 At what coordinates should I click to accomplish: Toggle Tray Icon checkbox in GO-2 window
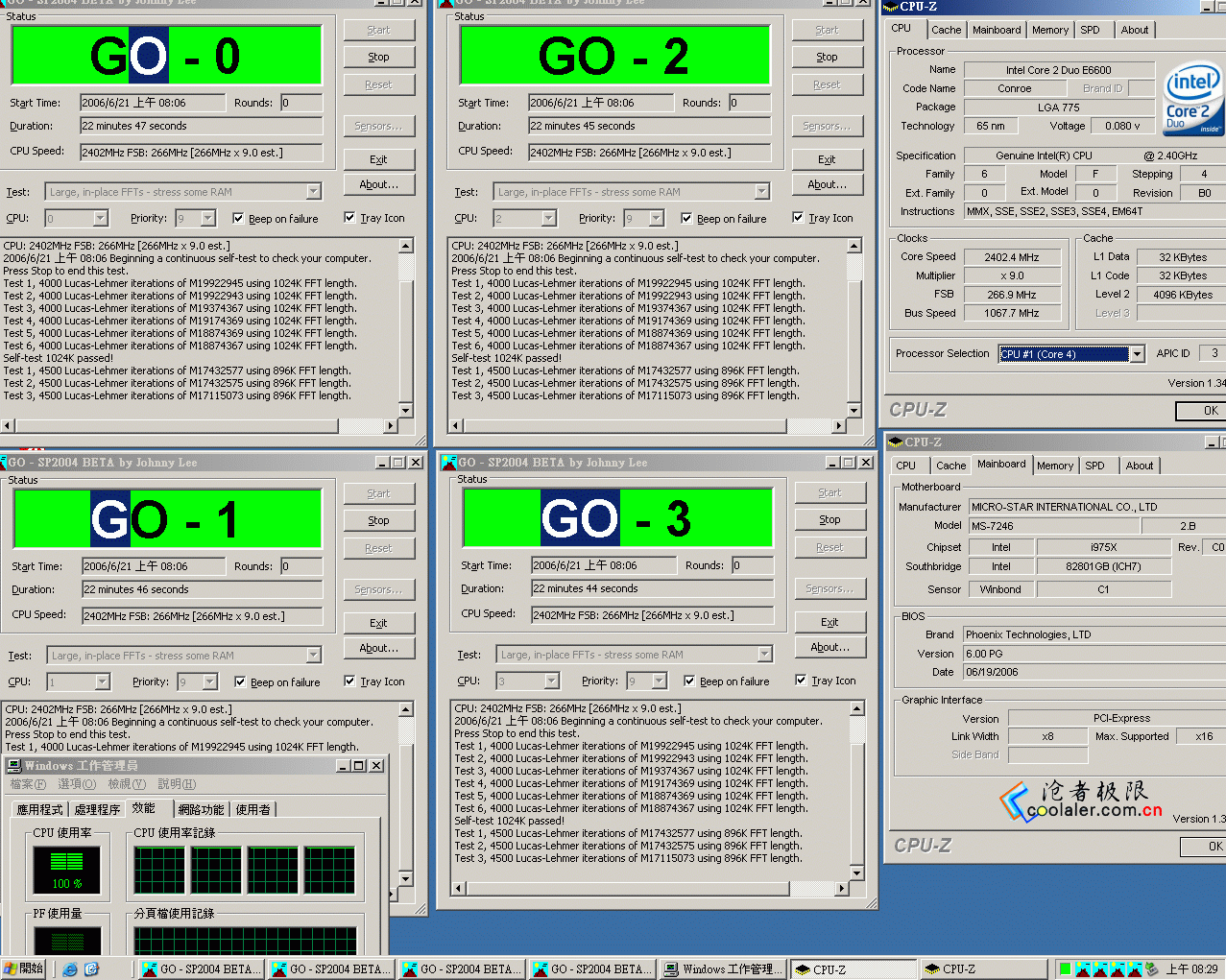[x=798, y=218]
